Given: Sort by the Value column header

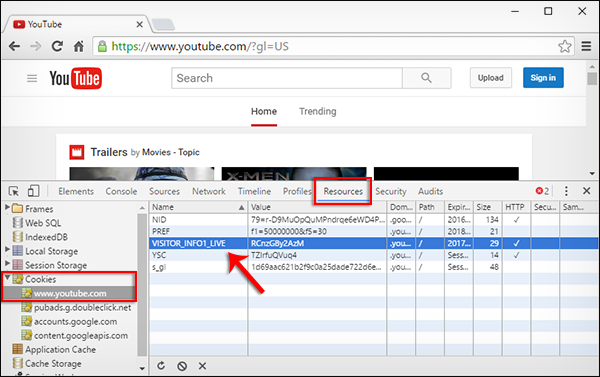Looking at the screenshot, I should pos(317,207).
